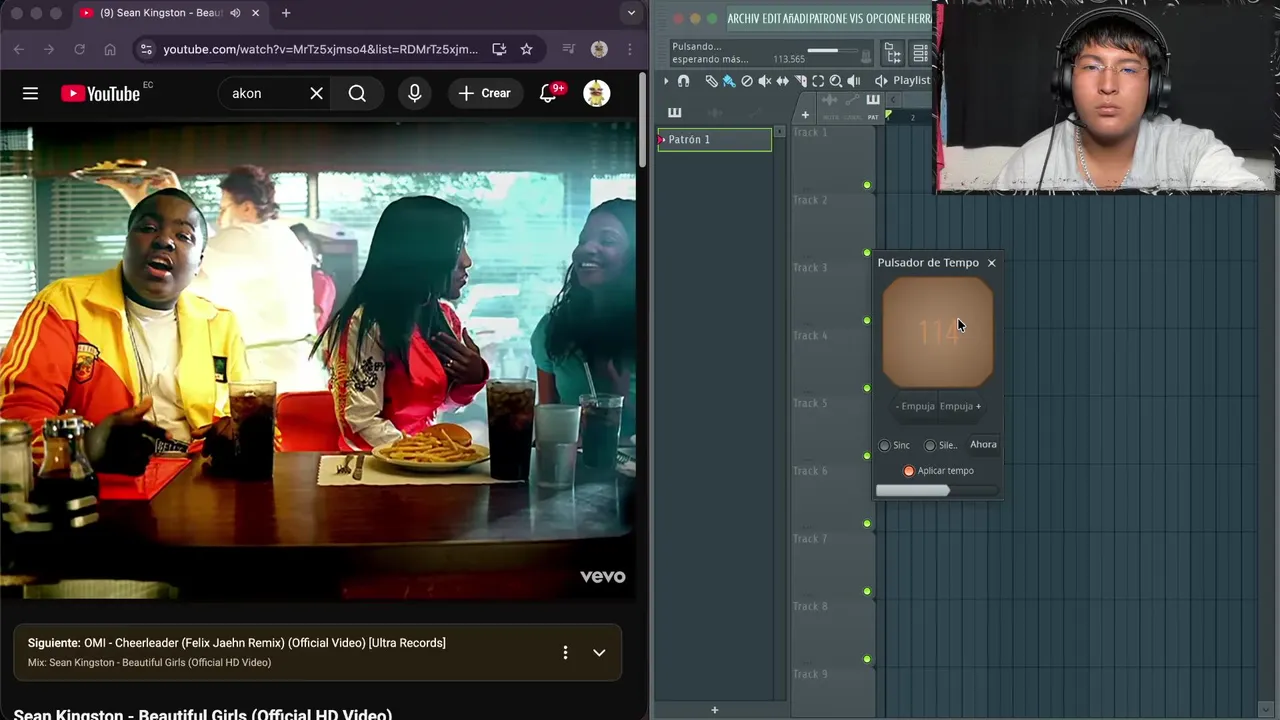Image resolution: width=1280 pixels, height=720 pixels.
Task: Select the Mute tool in Playlist toolbar
Action: 765,81
